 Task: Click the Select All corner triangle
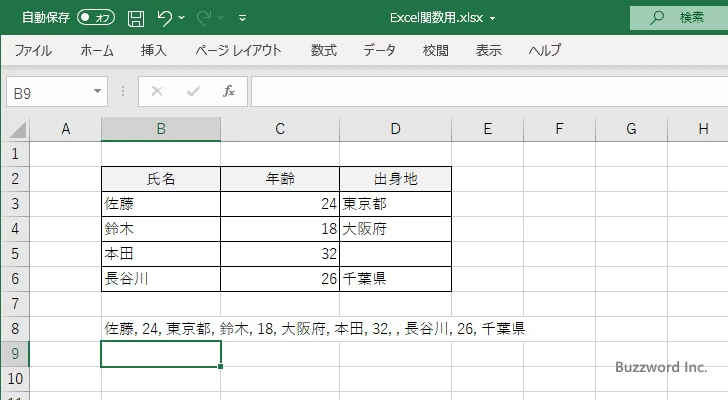pyautogui.click(x=18, y=129)
